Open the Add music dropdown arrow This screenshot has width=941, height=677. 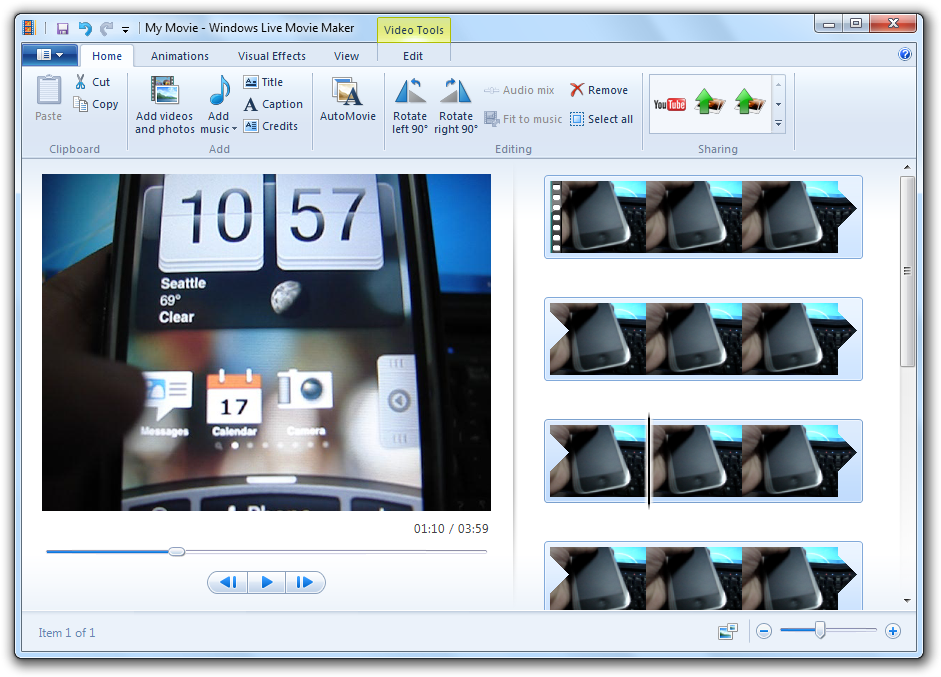(x=234, y=129)
